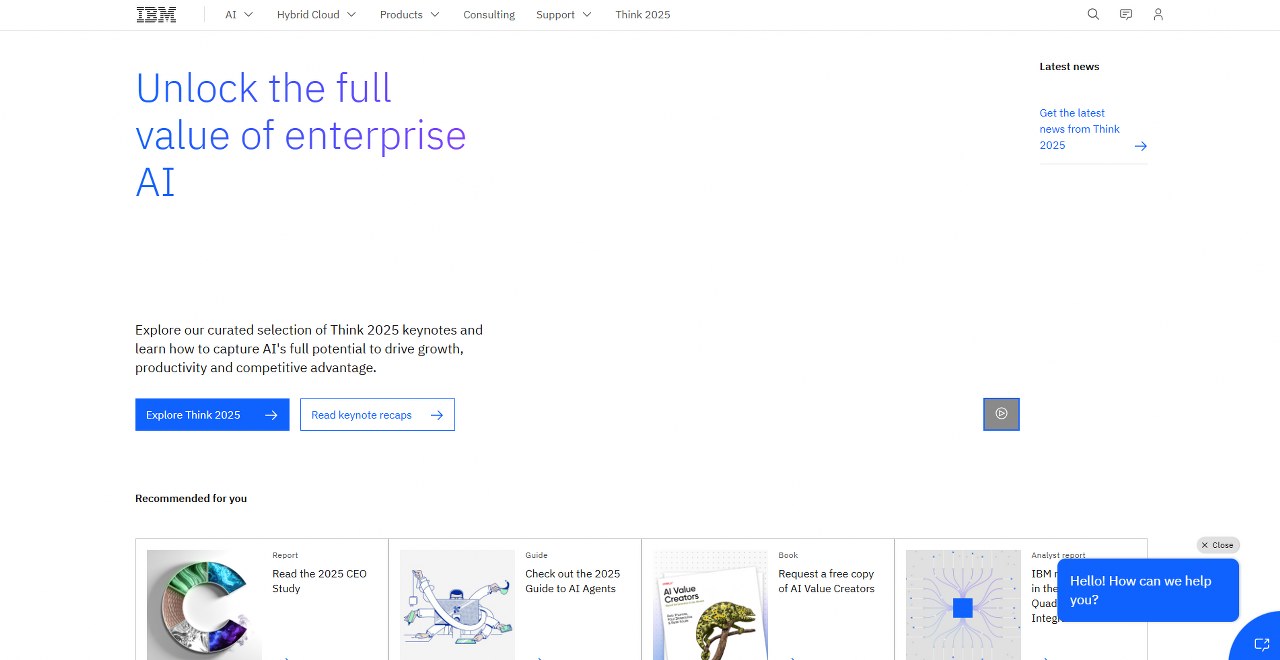This screenshot has height=660, width=1280.
Task: Click the chat launcher bubble icon
Action: coord(1261,644)
